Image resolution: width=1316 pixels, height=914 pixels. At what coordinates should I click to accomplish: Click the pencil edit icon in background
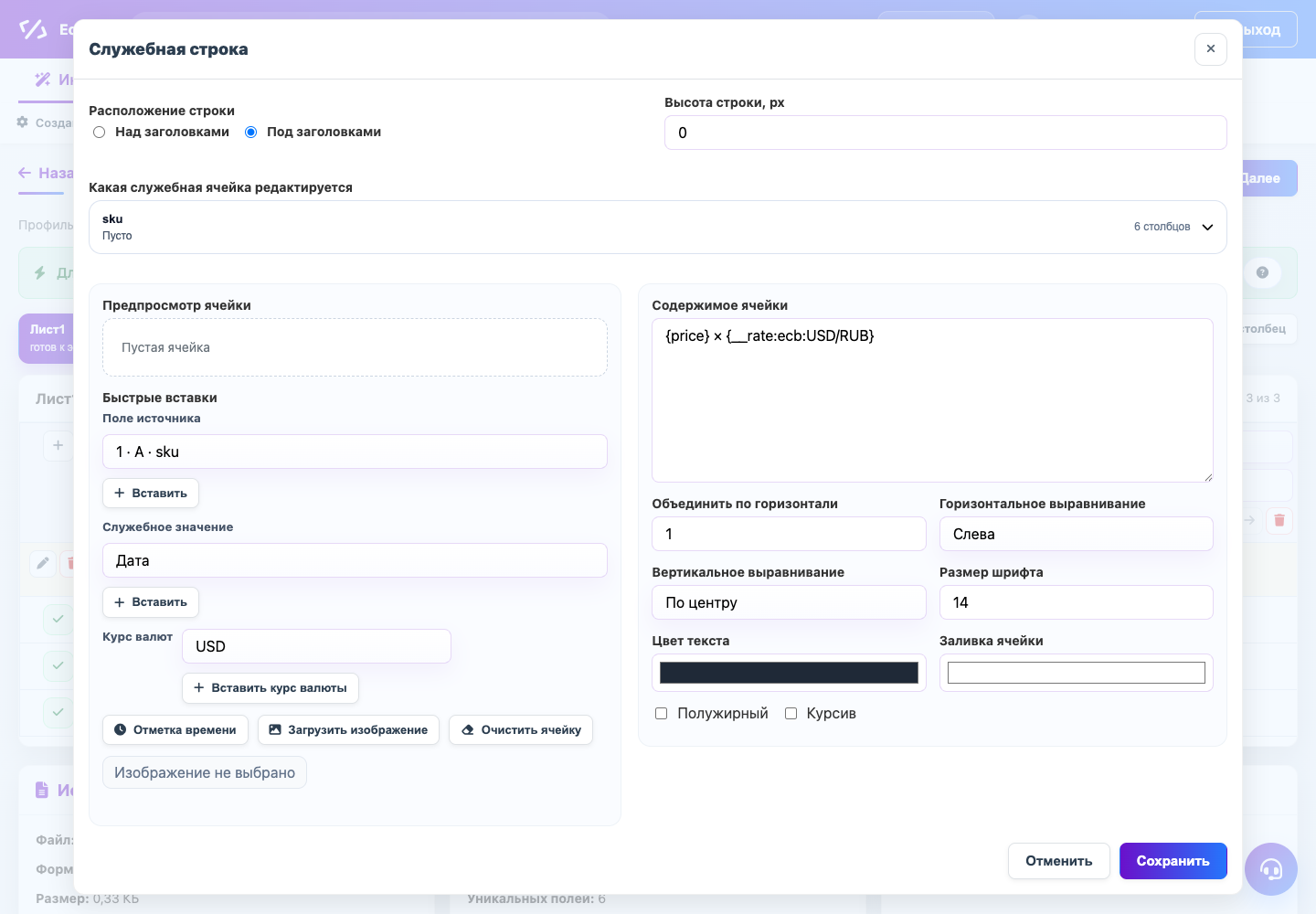pyautogui.click(x=43, y=563)
